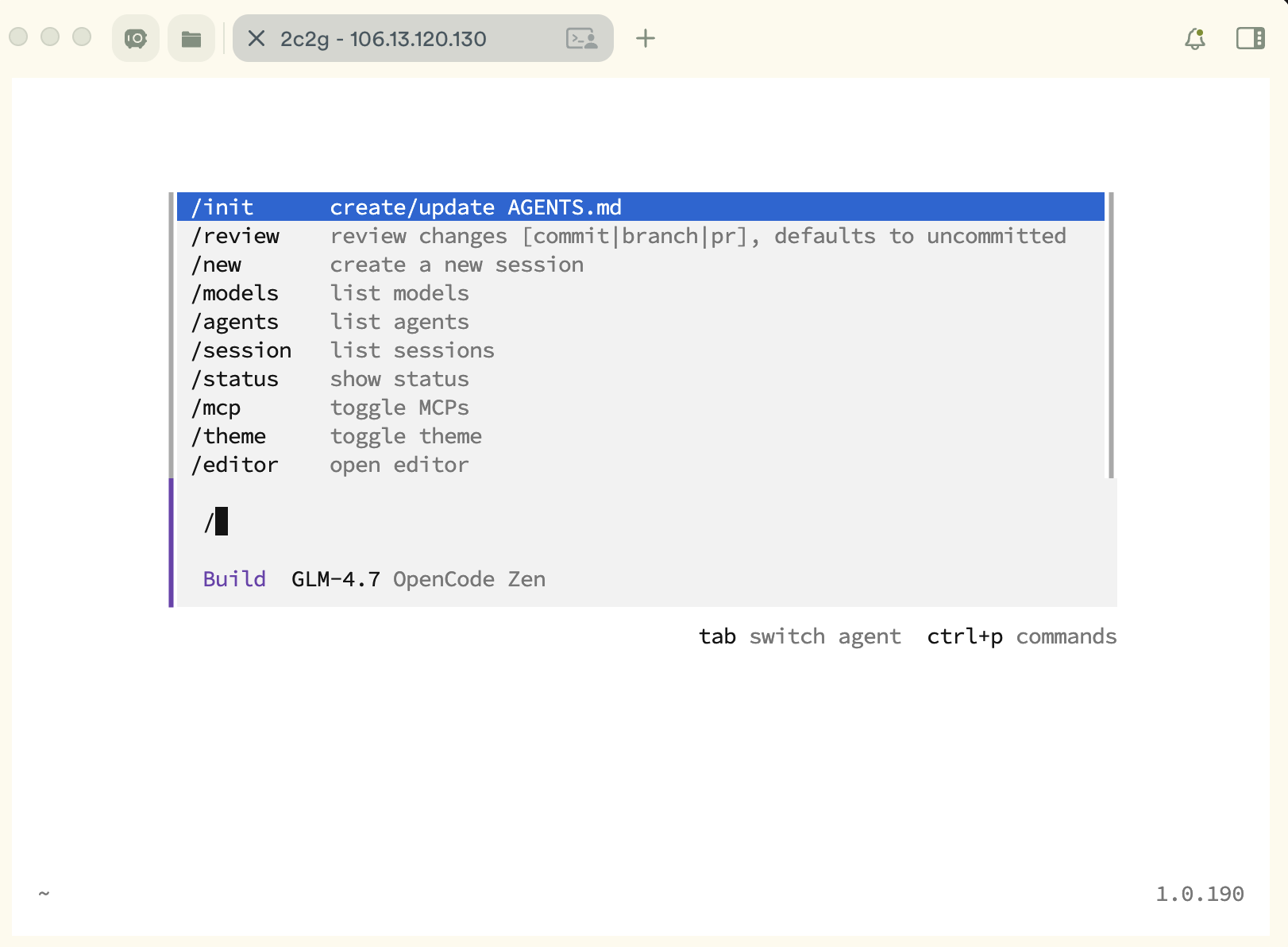Image resolution: width=1288 pixels, height=947 pixels.
Task: Toggle theme using the /theme entry
Action: tap(229, 436)
